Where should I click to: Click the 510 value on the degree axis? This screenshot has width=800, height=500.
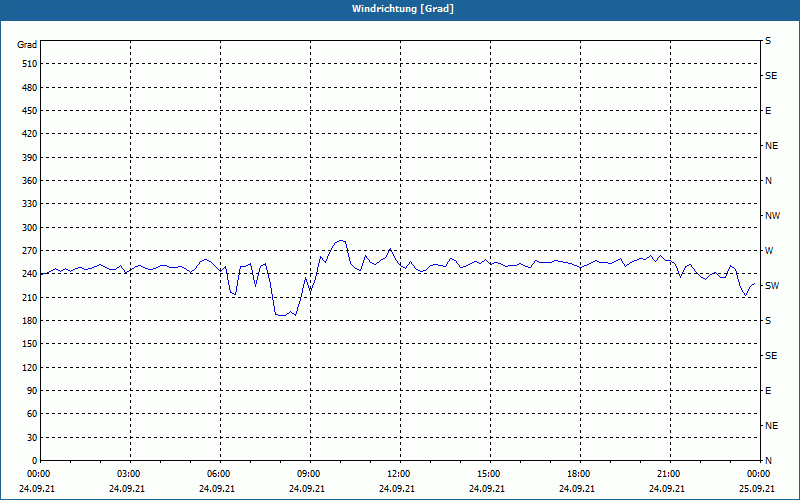(x=29, y=64)
